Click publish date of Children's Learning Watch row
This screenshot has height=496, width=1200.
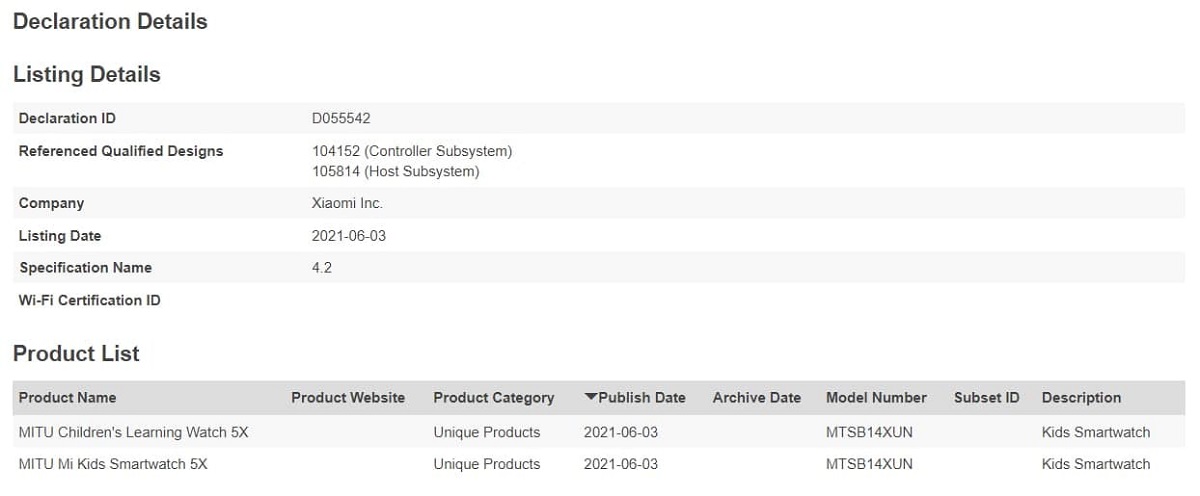[621, 433]
